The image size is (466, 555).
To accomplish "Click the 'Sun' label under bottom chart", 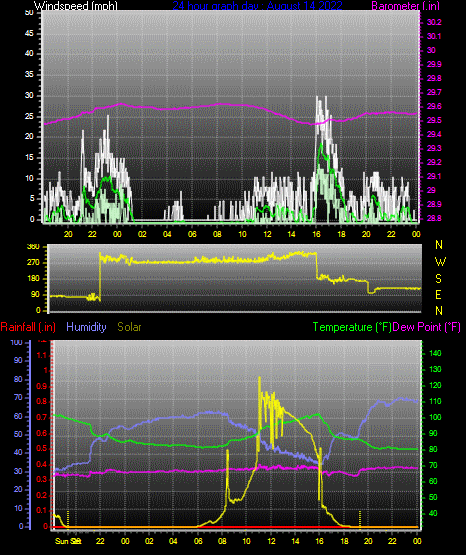I will pos(62,541).
